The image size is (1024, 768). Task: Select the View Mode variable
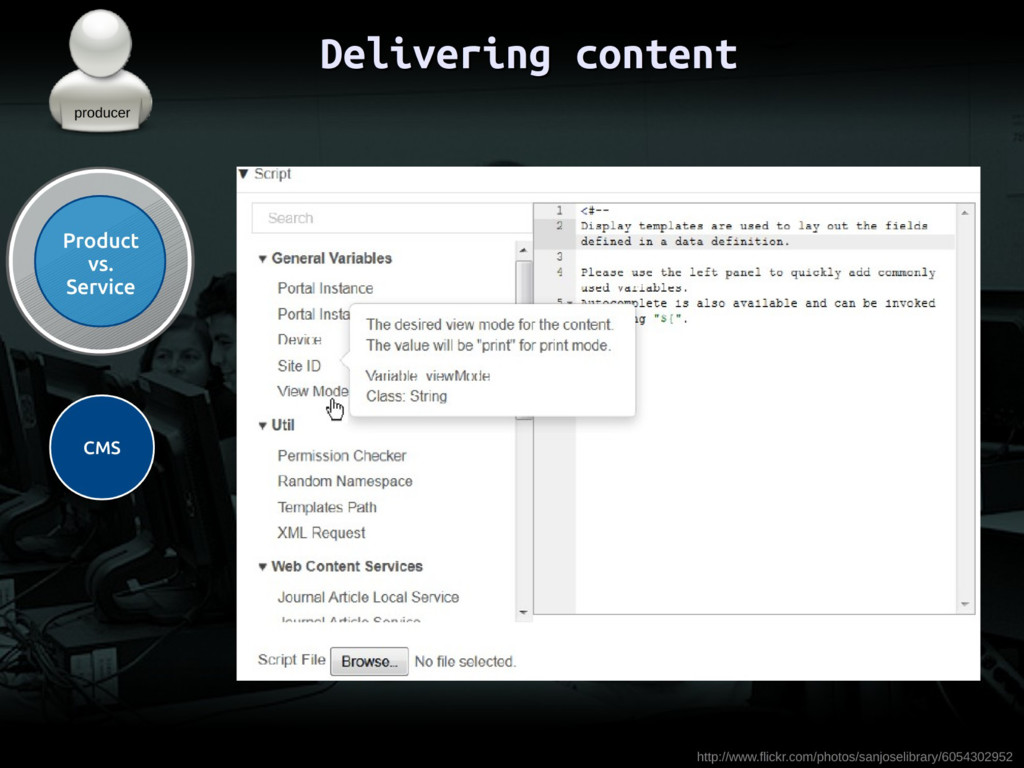click(313, 391)
